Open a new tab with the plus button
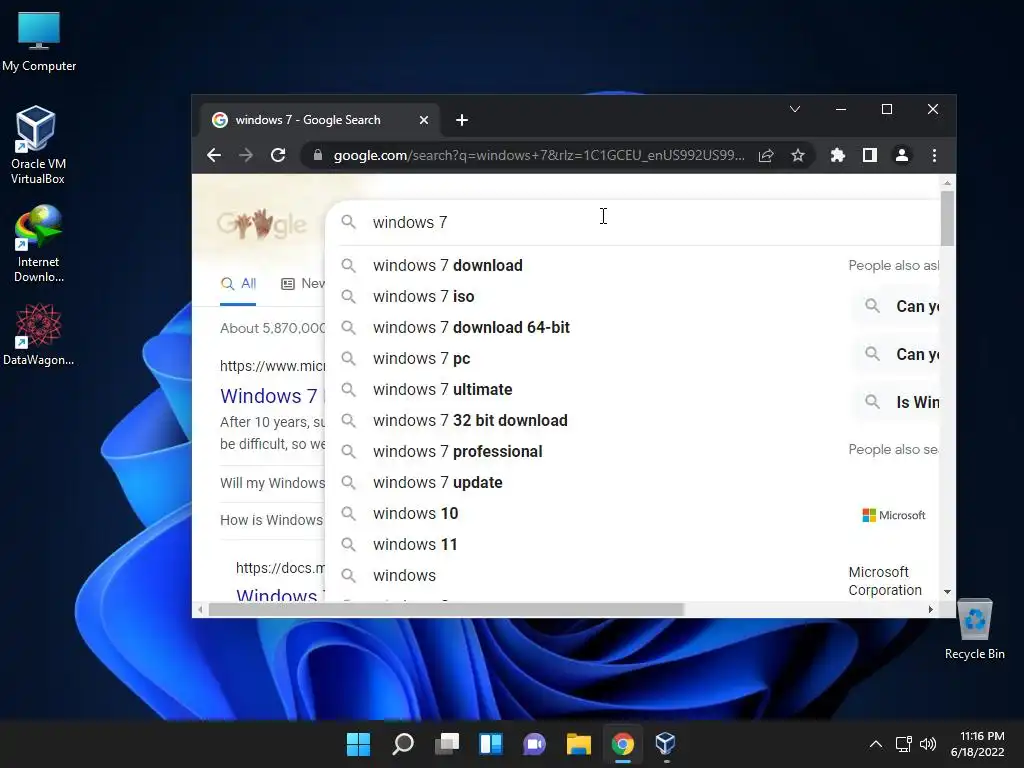This screenshot has width=1024, height=768. point(462,120)
